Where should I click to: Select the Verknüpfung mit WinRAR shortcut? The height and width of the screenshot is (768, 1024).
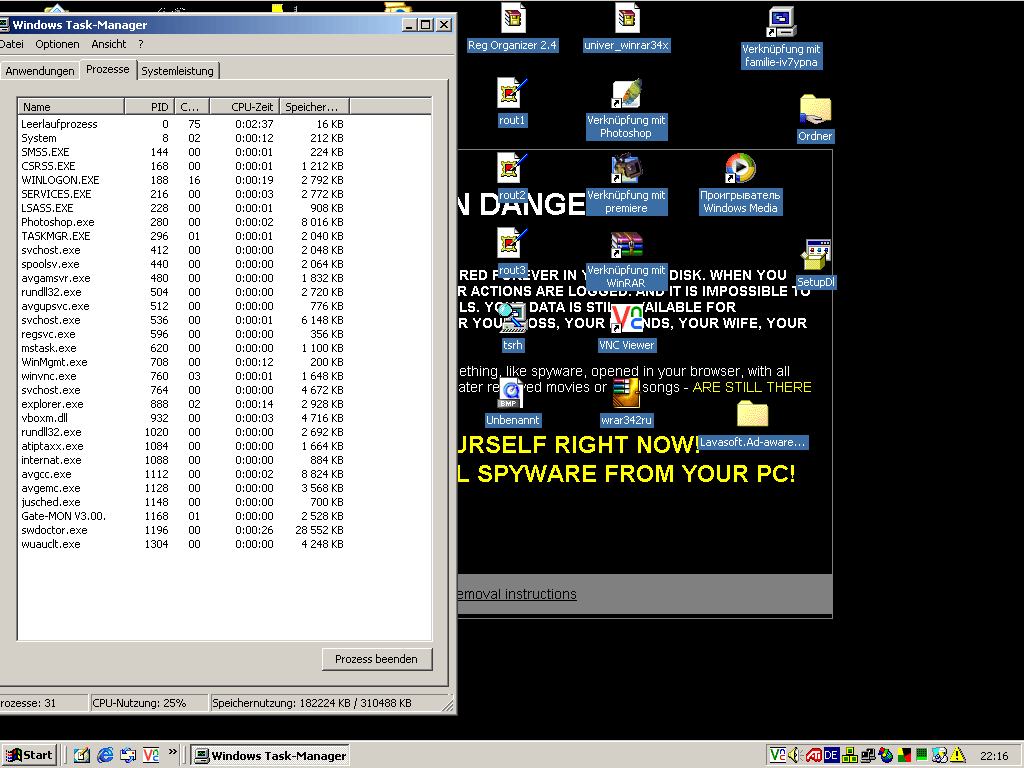626,259
